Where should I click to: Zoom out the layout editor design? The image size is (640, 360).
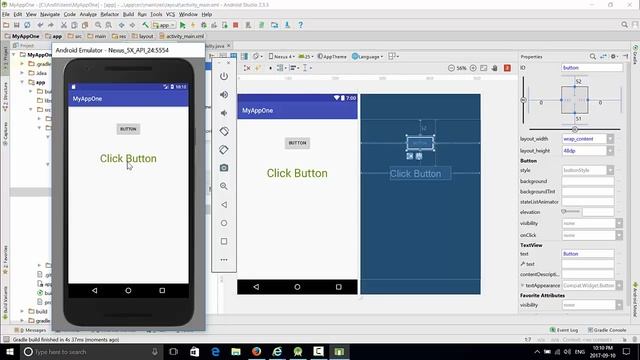click(451, 68)
